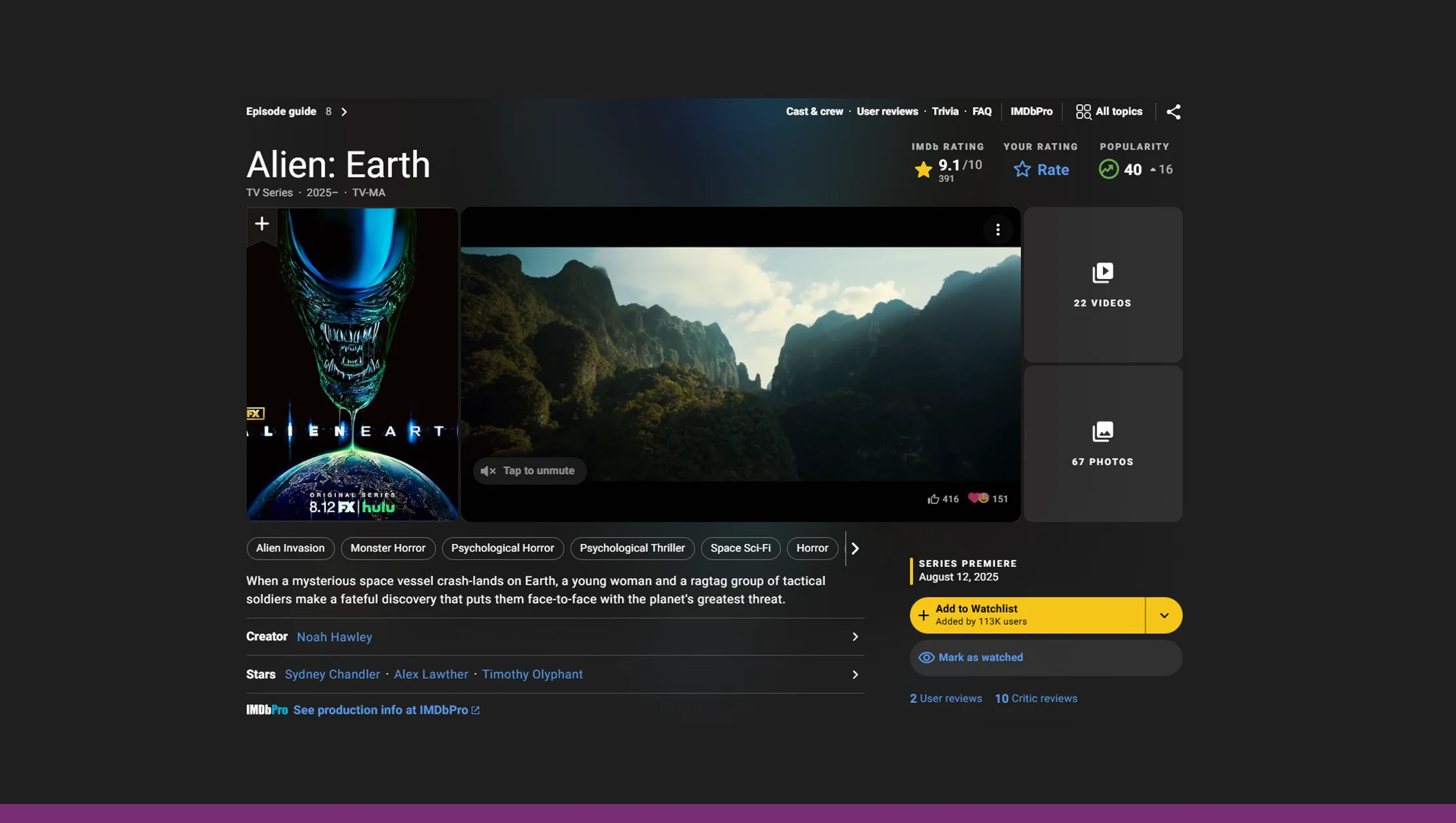Open the video's three-dot options menu
Screen dimensions: 1456x823
[998, 229]
